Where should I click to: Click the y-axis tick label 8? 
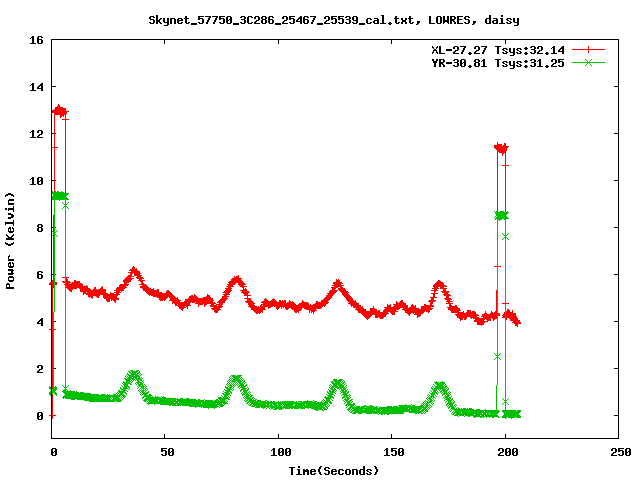coord(40,228)
